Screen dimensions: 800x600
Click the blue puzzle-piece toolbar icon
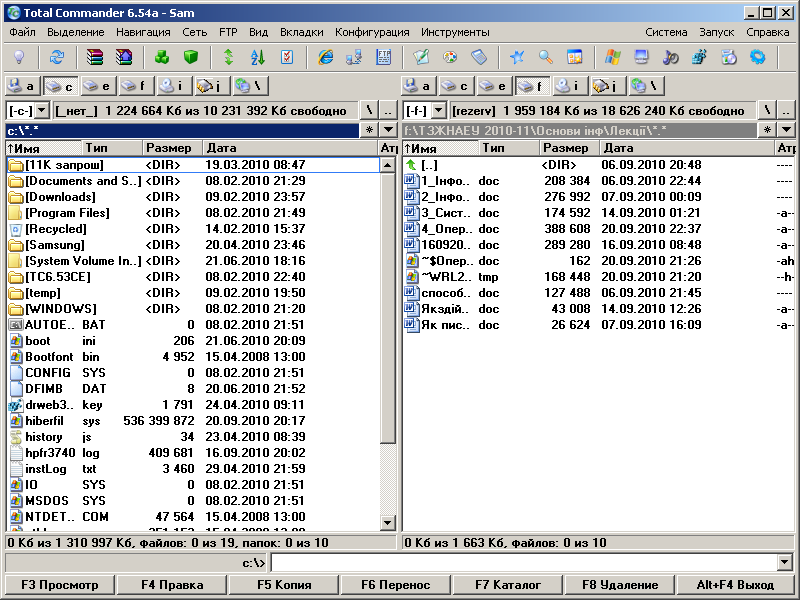[x=699, y=57]
